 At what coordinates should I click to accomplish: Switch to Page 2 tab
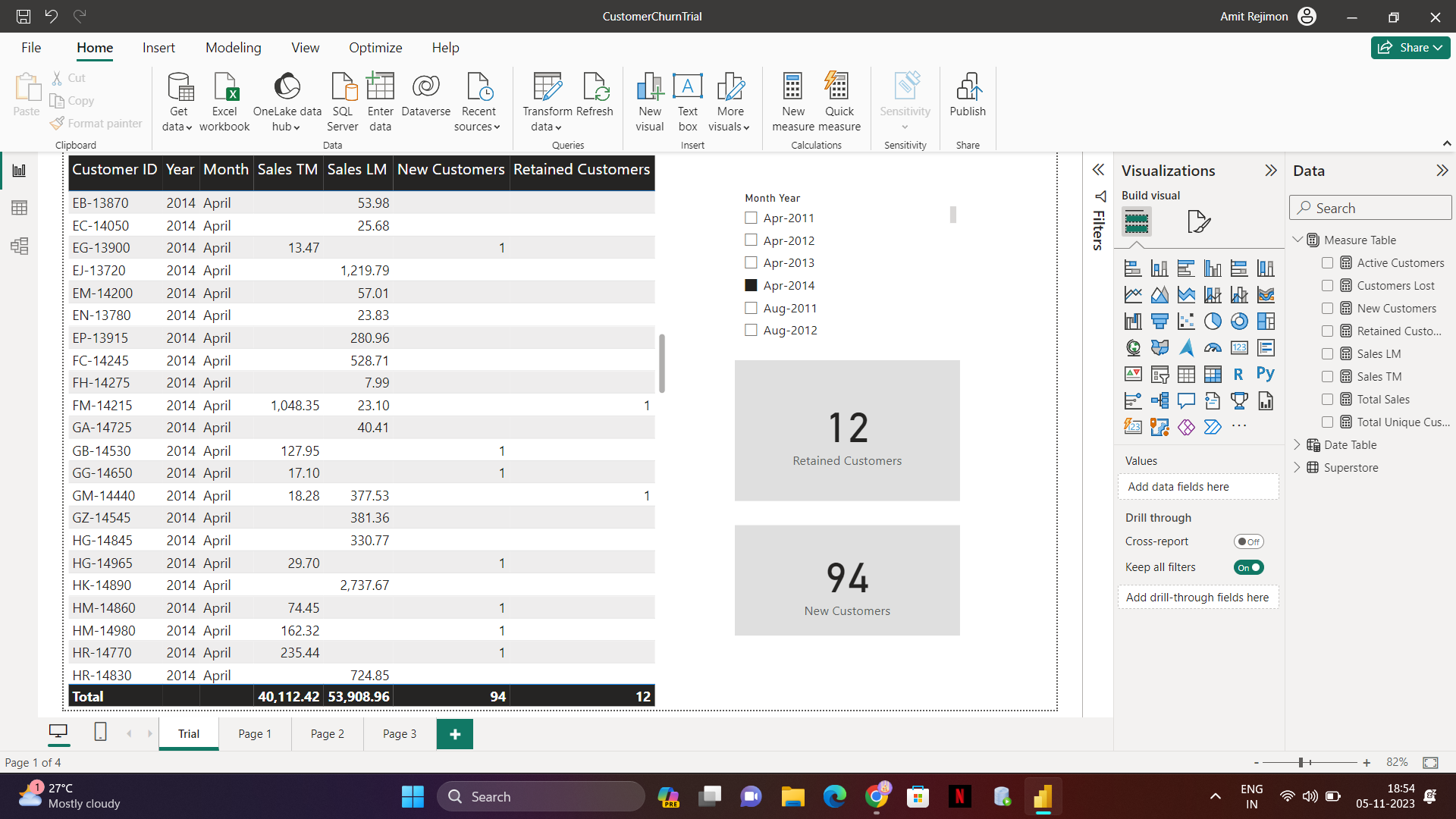pos(327,734)
